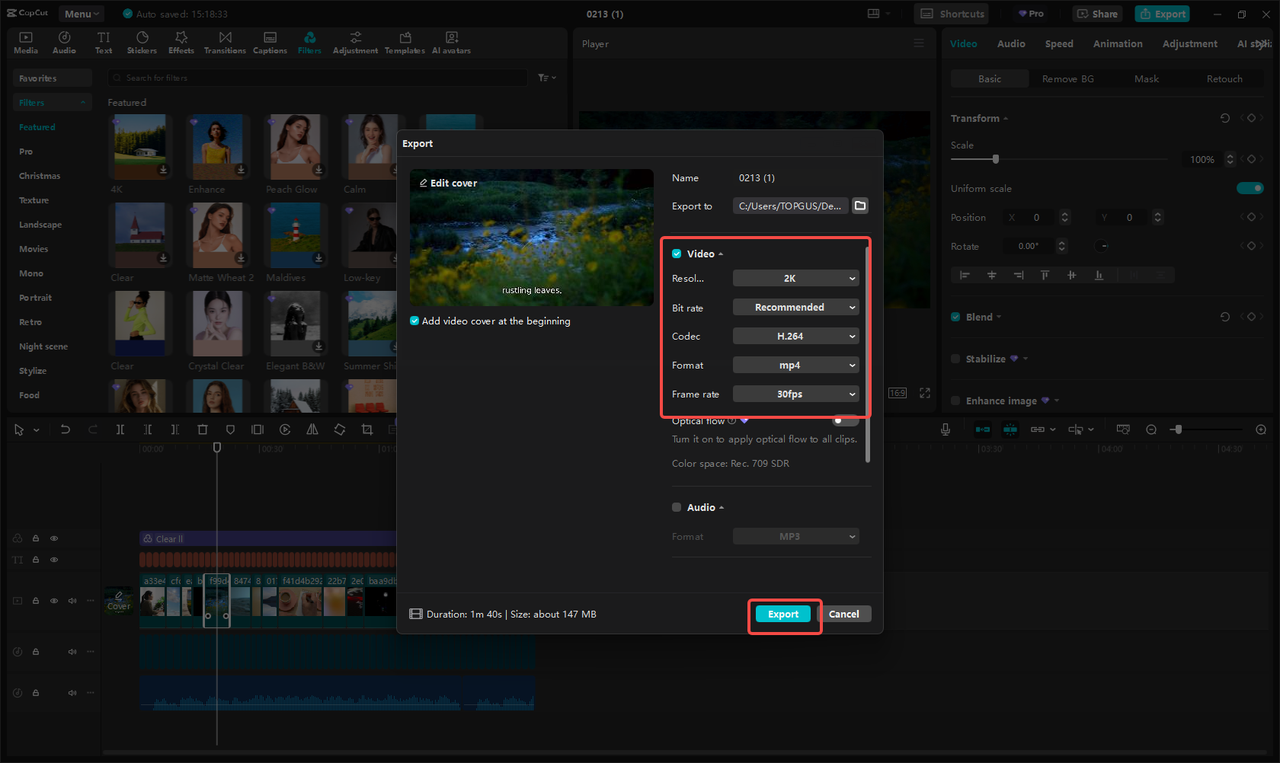Select the Transitions icon in the top toolbar

225,41
